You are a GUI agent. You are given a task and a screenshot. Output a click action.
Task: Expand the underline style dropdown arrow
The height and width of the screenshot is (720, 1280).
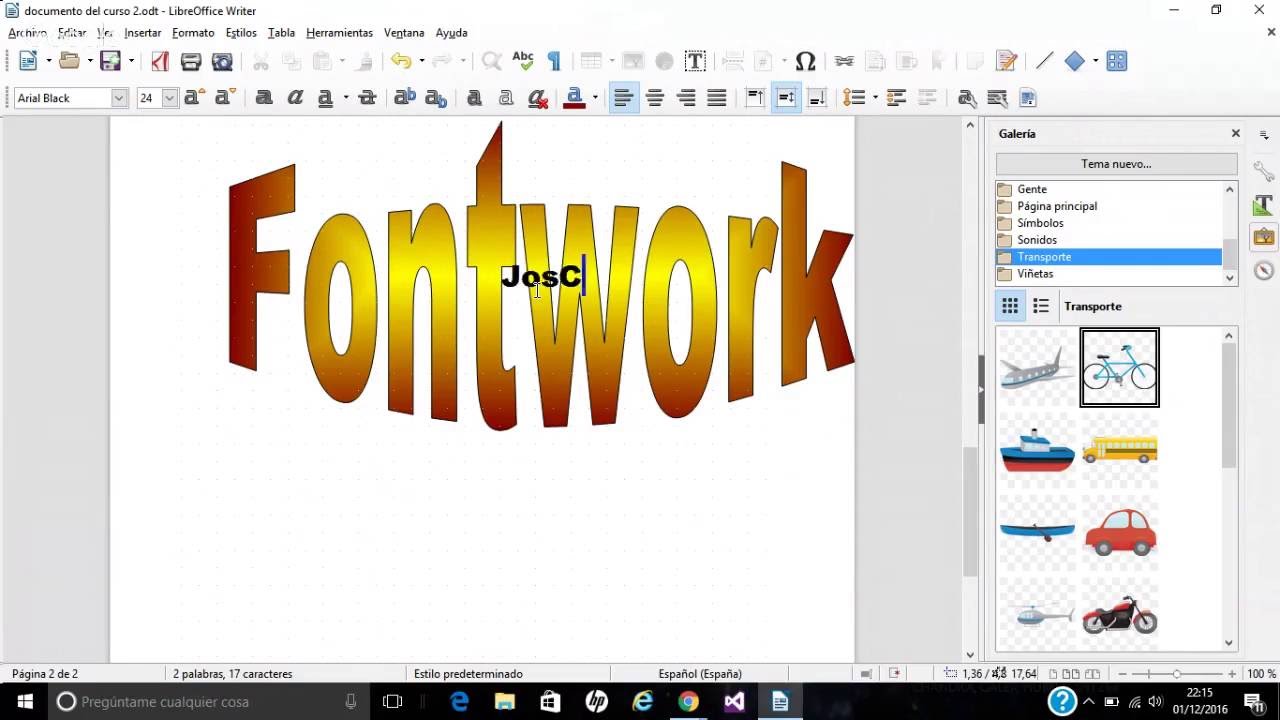(346, 98)
